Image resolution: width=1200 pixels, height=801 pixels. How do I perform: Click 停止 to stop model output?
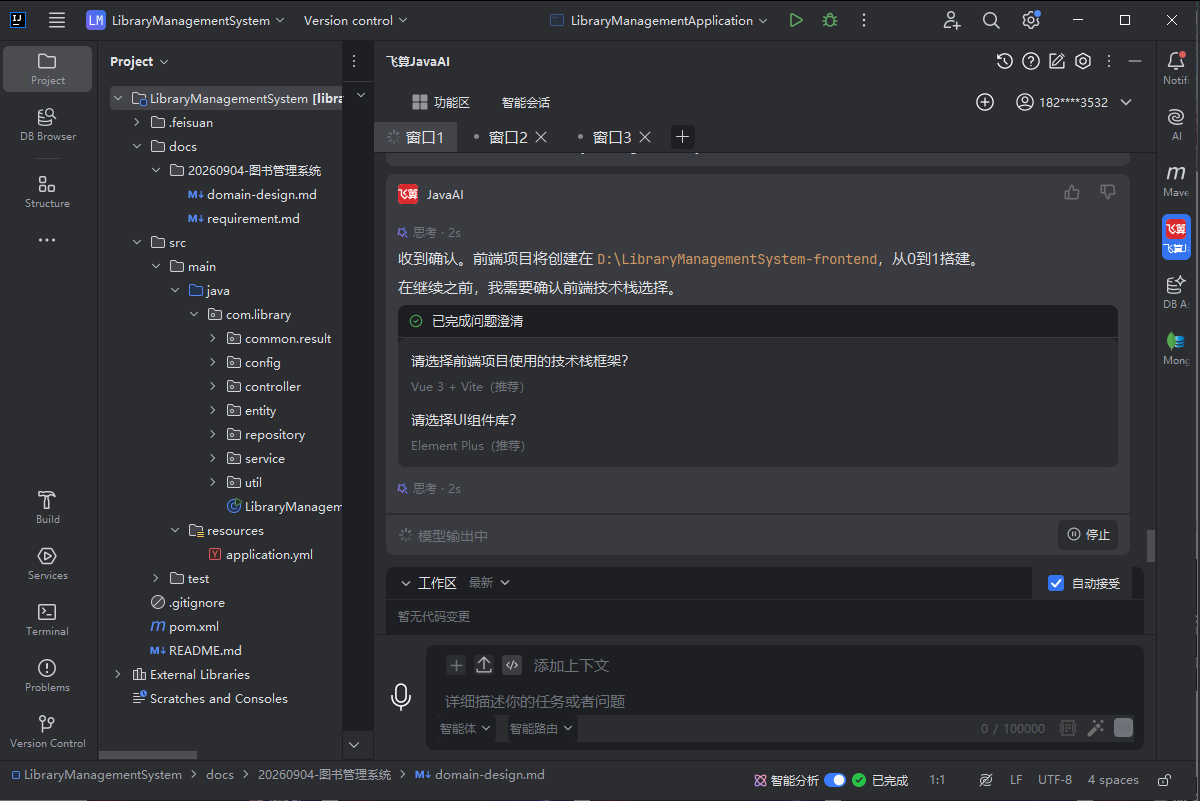[1088, 534]
